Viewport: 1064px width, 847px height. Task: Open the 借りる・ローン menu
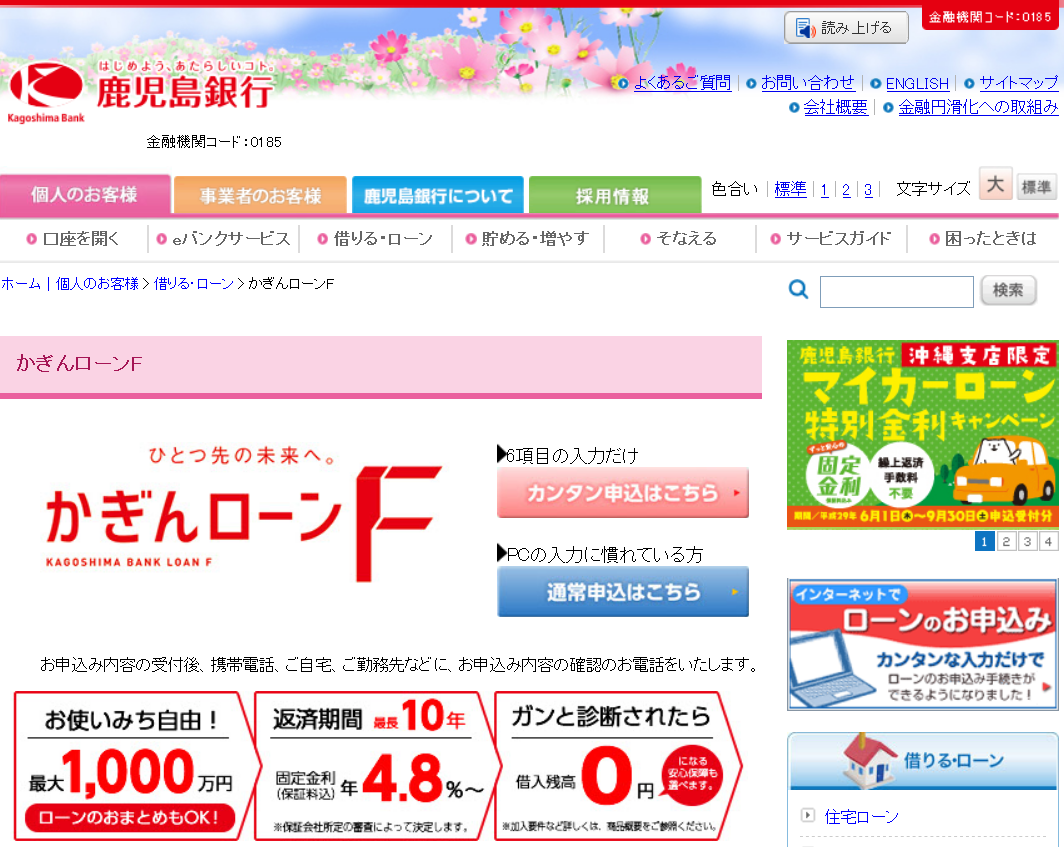[x=375, y=238]
